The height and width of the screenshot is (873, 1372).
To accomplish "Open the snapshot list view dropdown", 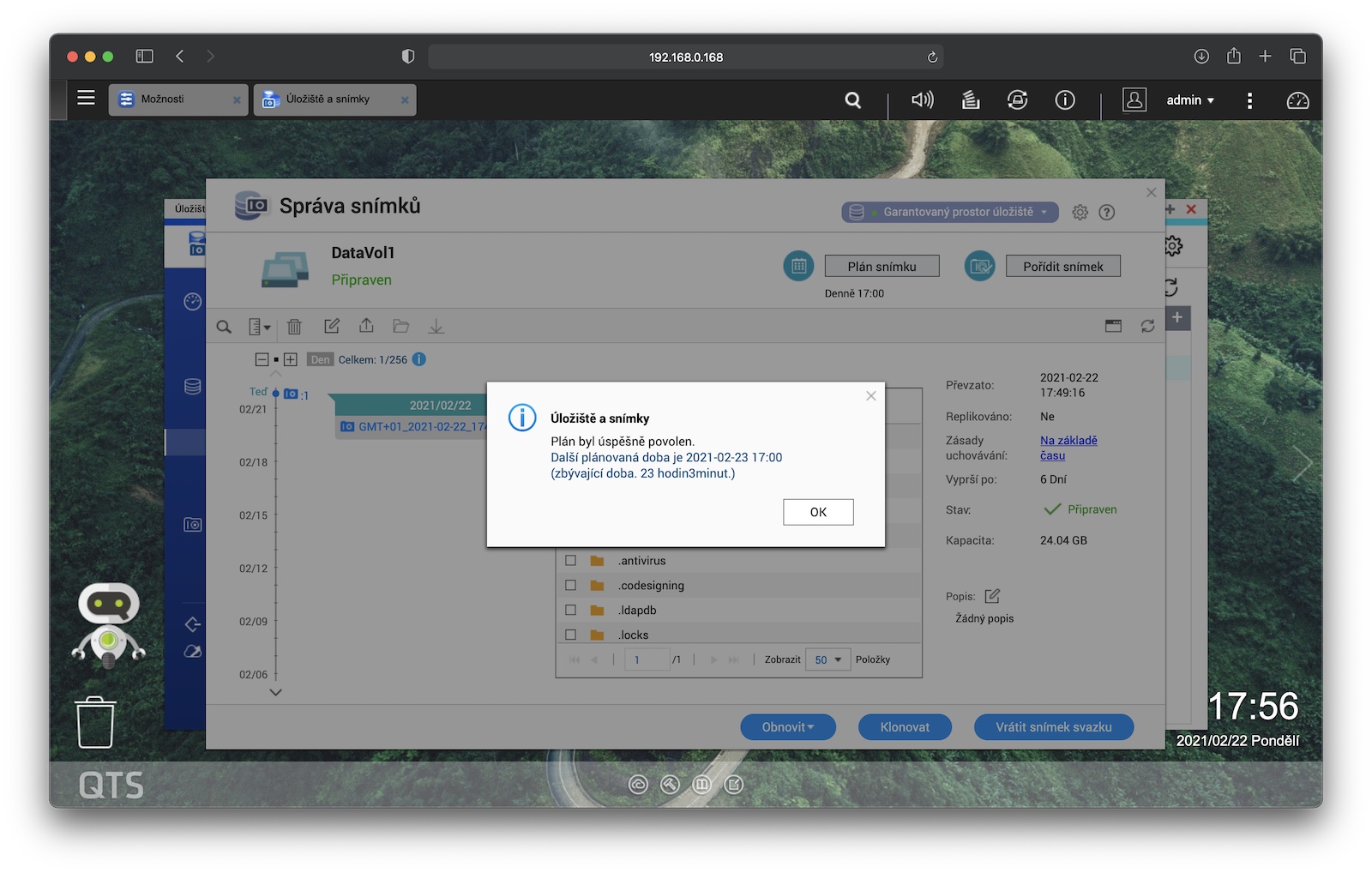I will click(259, 327).
